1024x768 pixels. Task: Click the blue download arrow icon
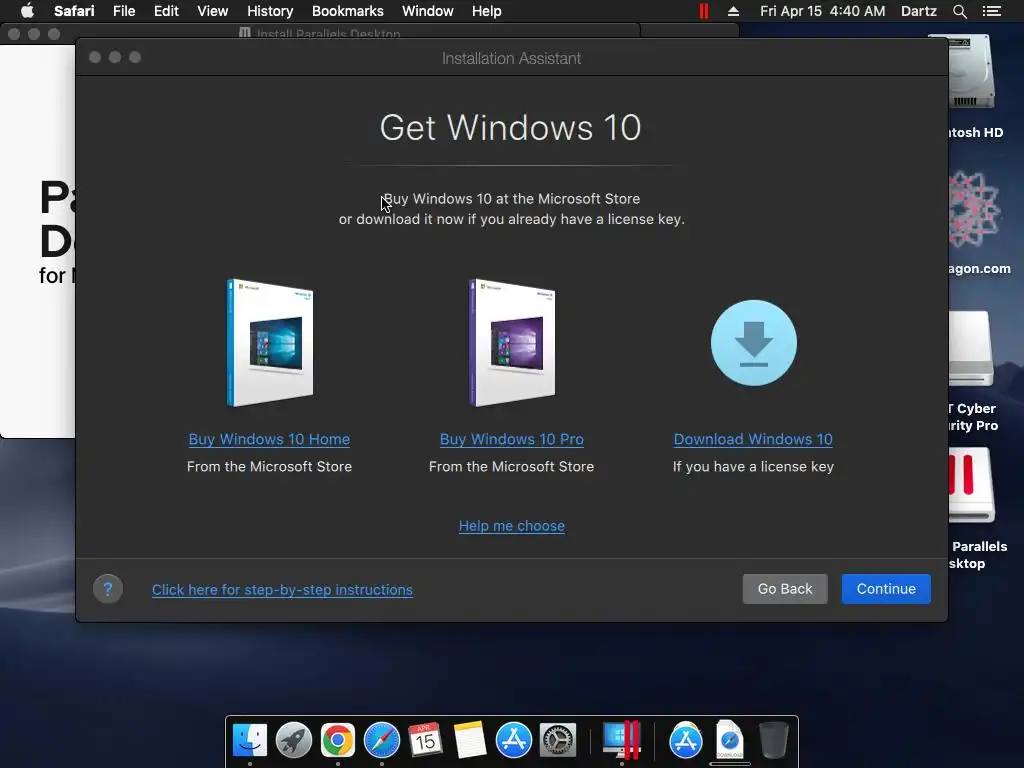coord(754,343)
